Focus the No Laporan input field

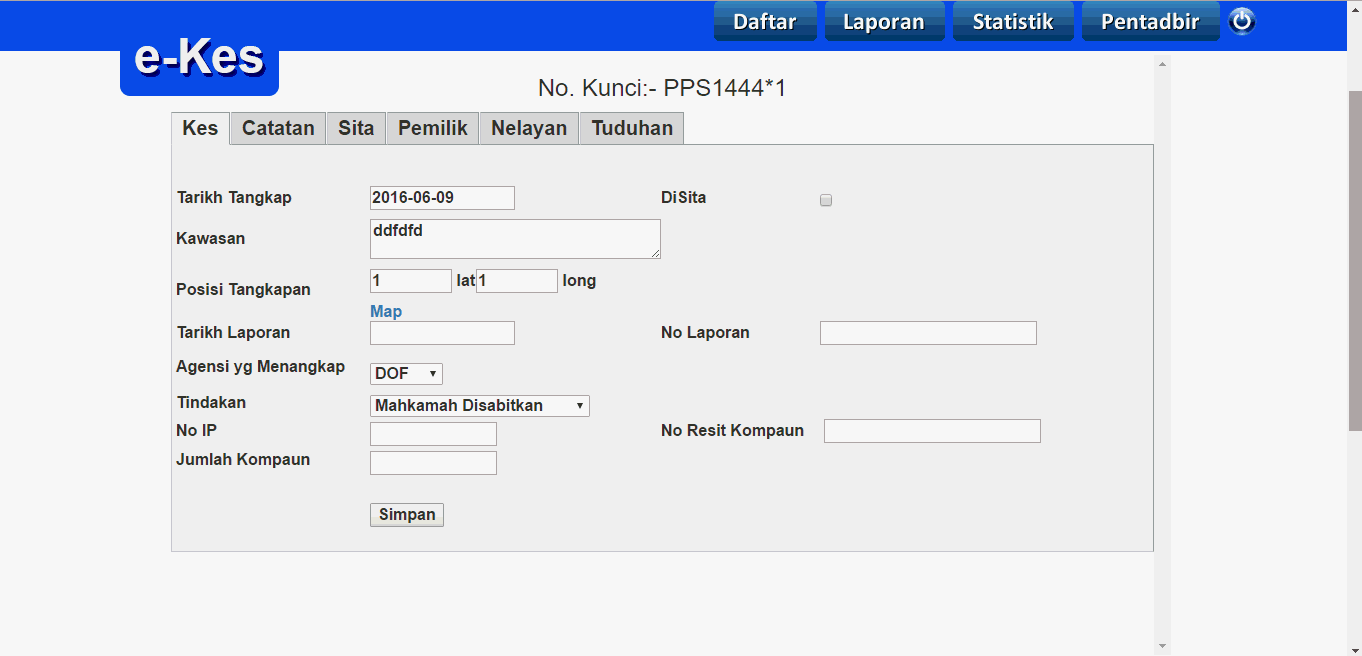[x=928, y=333]
